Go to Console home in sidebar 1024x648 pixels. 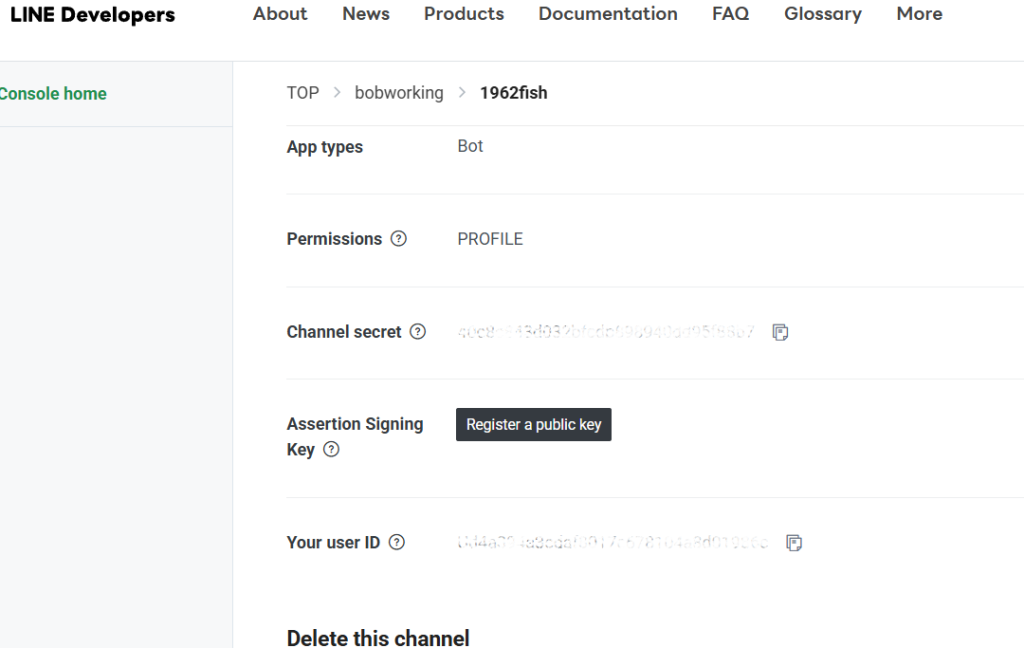click(53, 94)
